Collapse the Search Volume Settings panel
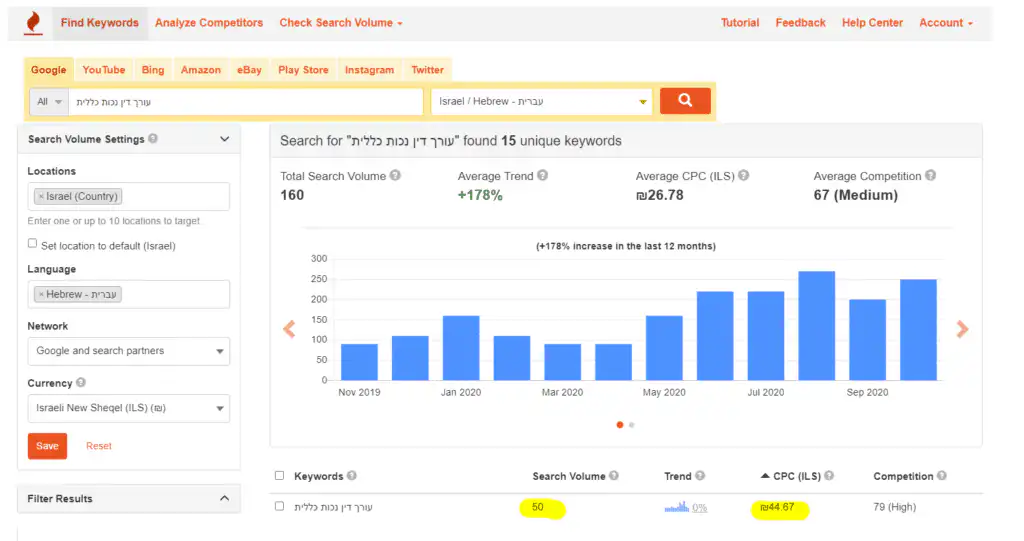Screen dimensions: 1024x541 (224, 139)
